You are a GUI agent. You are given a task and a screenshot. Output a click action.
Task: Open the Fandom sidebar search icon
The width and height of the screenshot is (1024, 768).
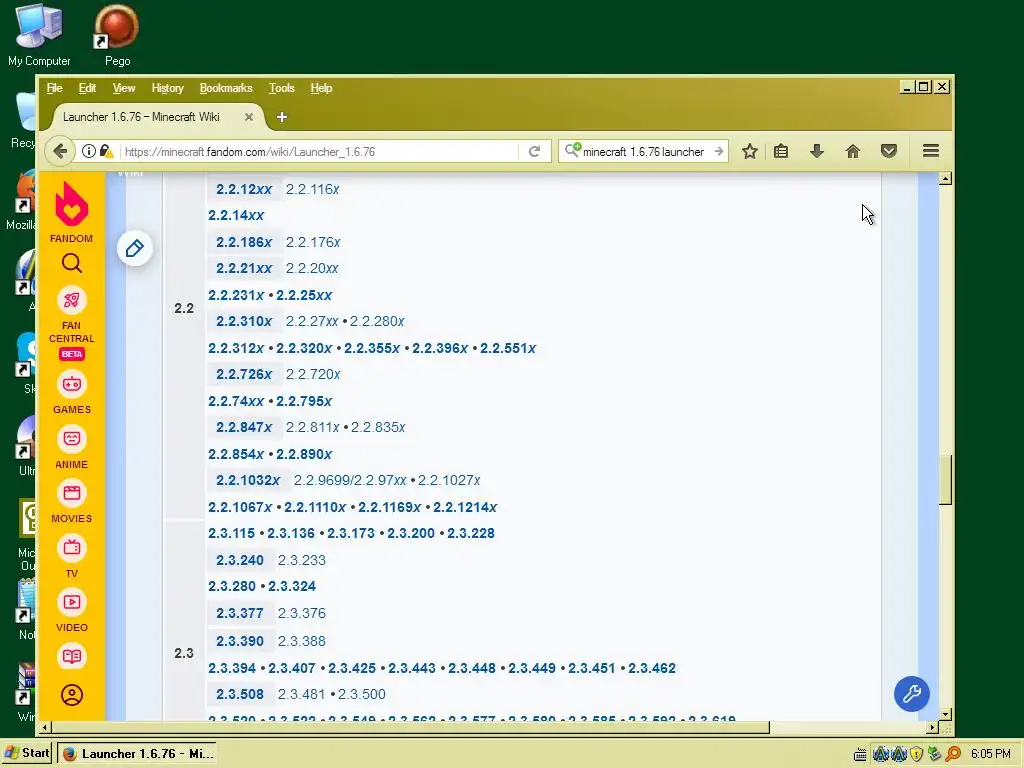pyautogui.click(x=72, y=263)
